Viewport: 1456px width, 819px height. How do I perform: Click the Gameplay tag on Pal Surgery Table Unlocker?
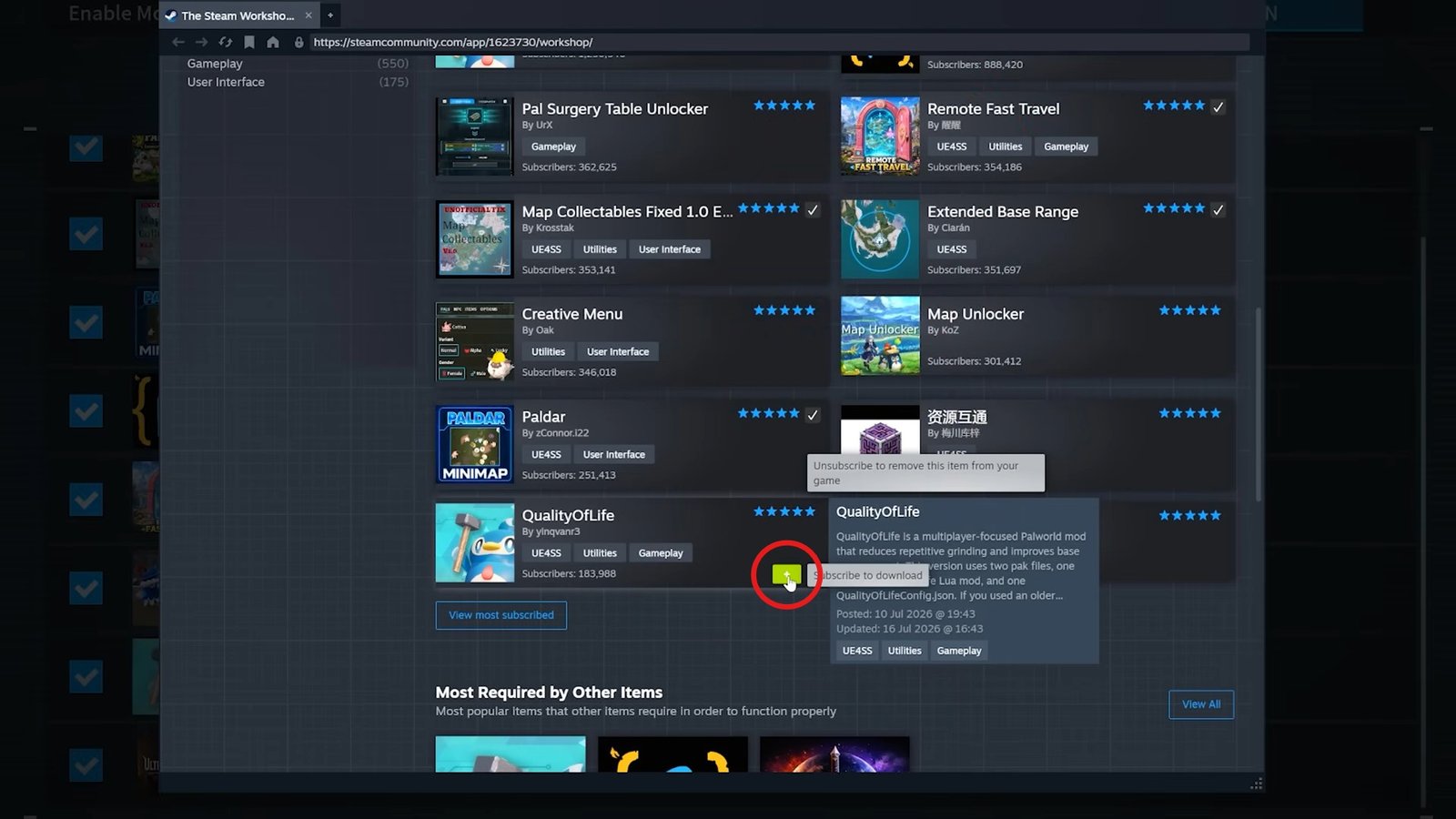(x=553, y=147)
